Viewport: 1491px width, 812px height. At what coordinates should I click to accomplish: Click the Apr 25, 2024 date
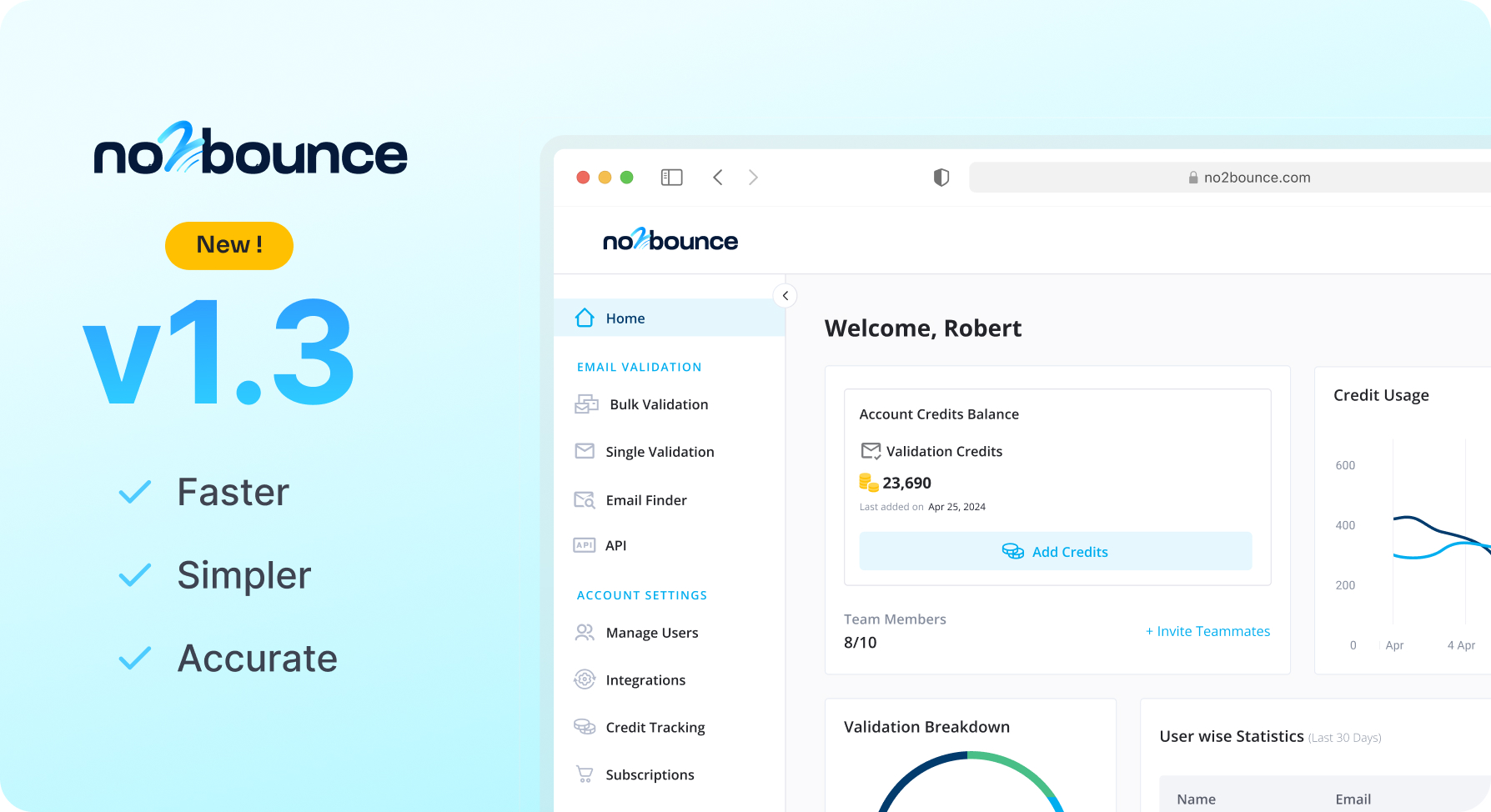(956, 507)
